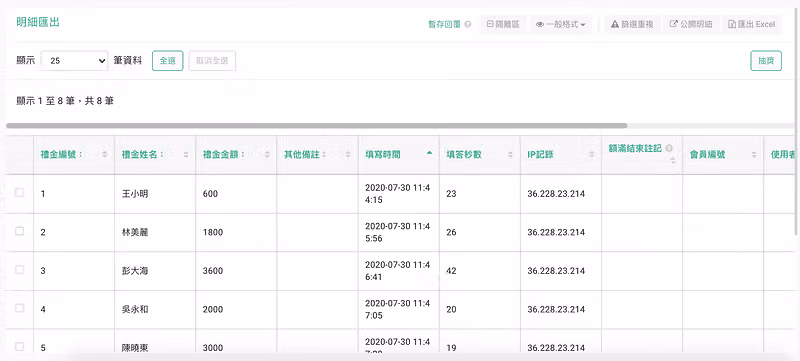Click the IP address in 王小明's row

click(556, 194)
